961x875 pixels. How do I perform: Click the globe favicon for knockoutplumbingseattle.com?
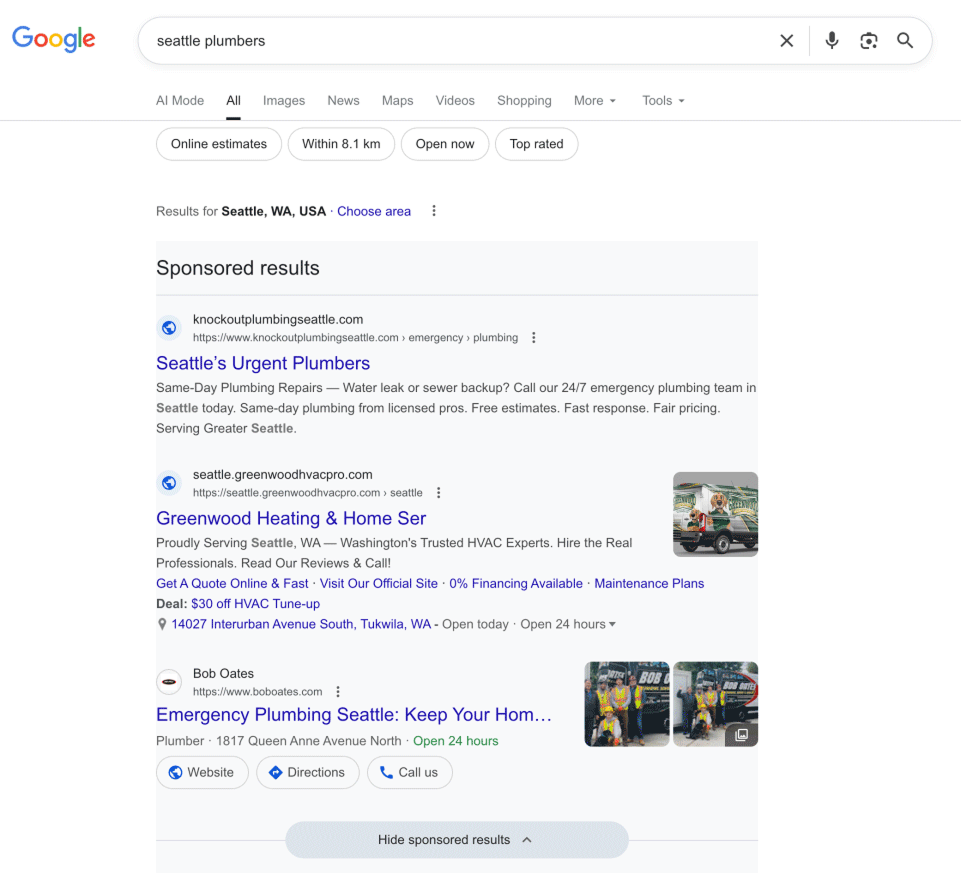click(x=169, y=328)
